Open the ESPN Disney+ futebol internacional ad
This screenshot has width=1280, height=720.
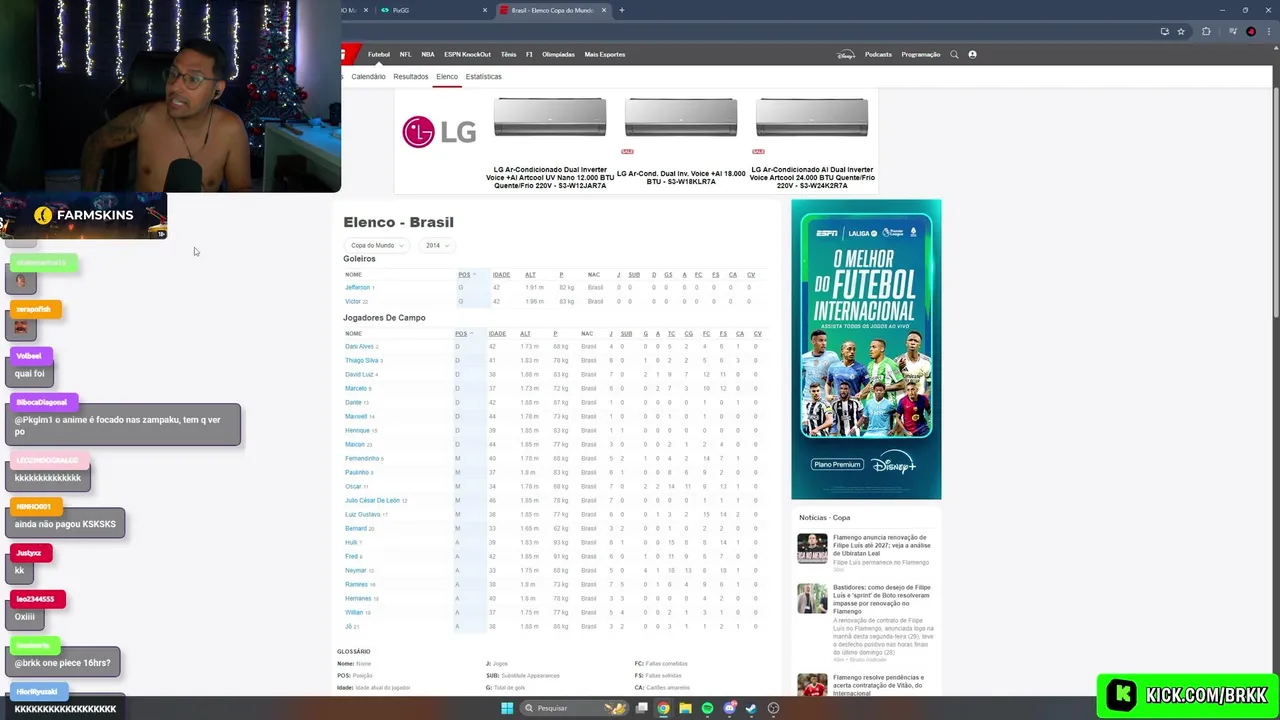click(866, 349)
